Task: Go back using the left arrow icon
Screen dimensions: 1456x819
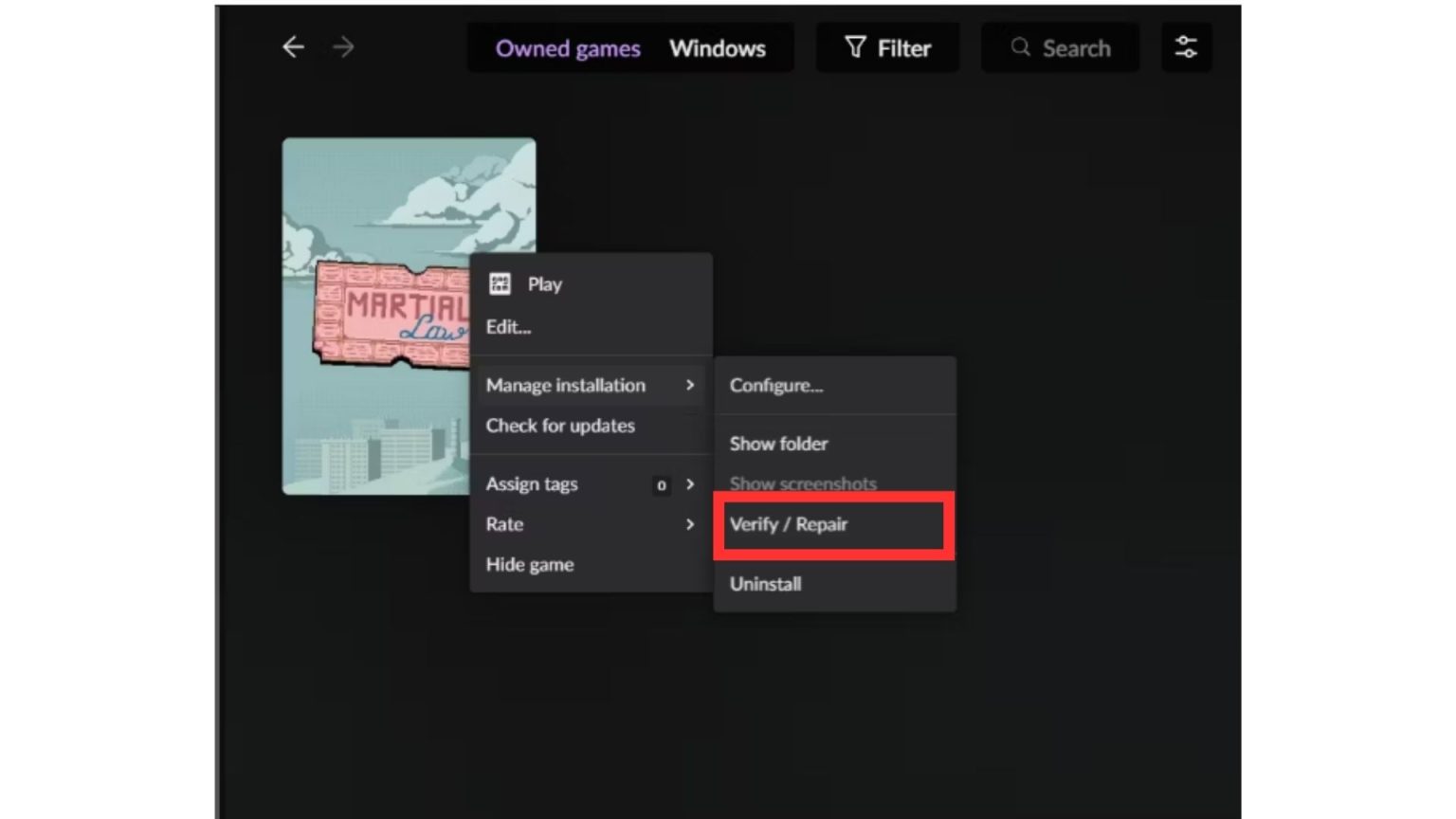Action: coord(293,47)
